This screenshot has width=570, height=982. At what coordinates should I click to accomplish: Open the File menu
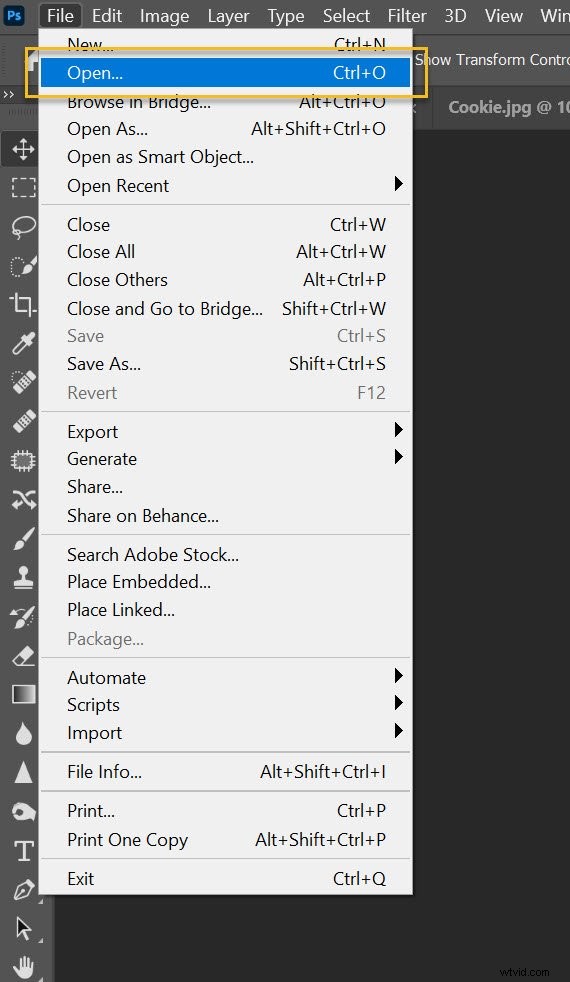click(x=60, y=16)
